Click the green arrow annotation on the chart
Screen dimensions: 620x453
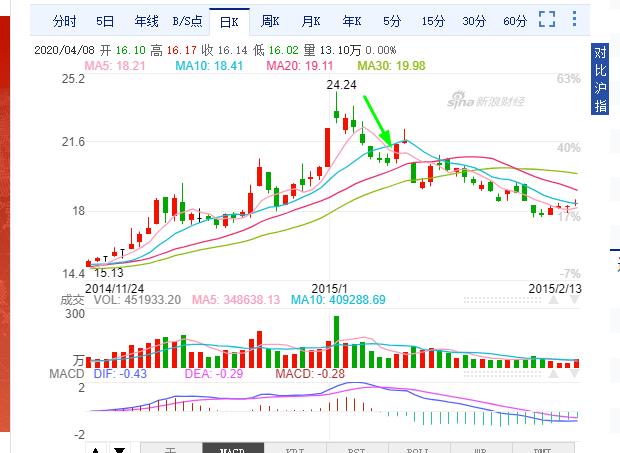pos(378,121)
